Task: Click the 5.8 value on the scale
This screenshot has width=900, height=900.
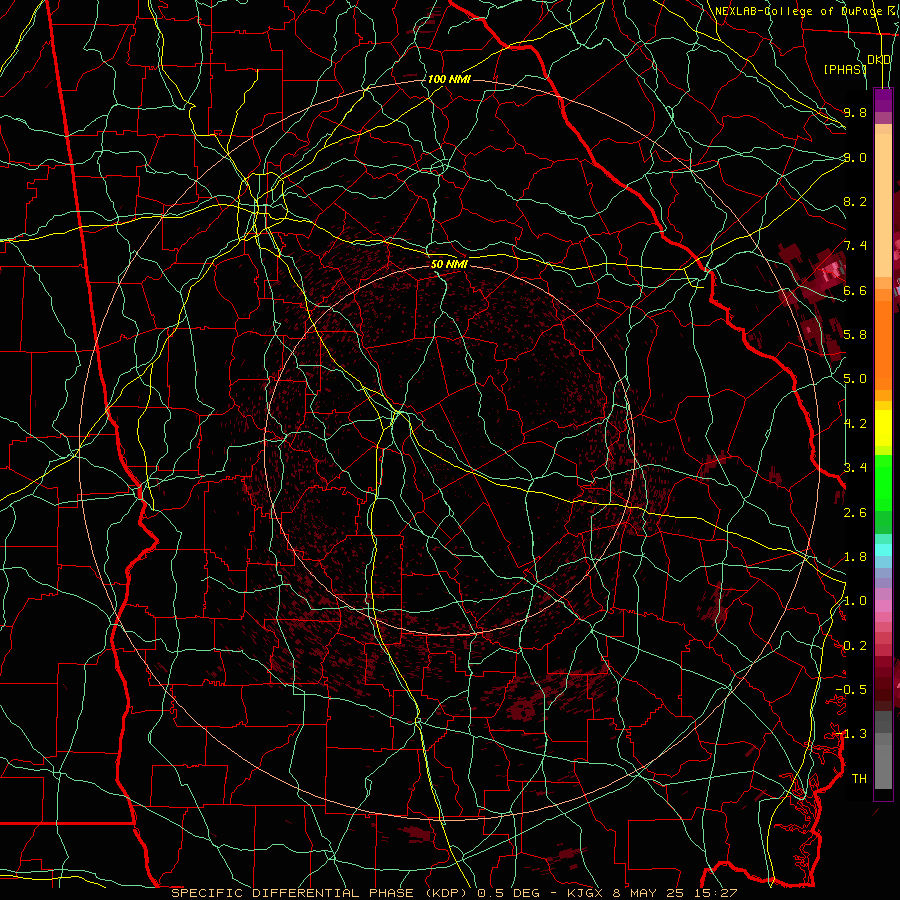Action: (855, 335)
